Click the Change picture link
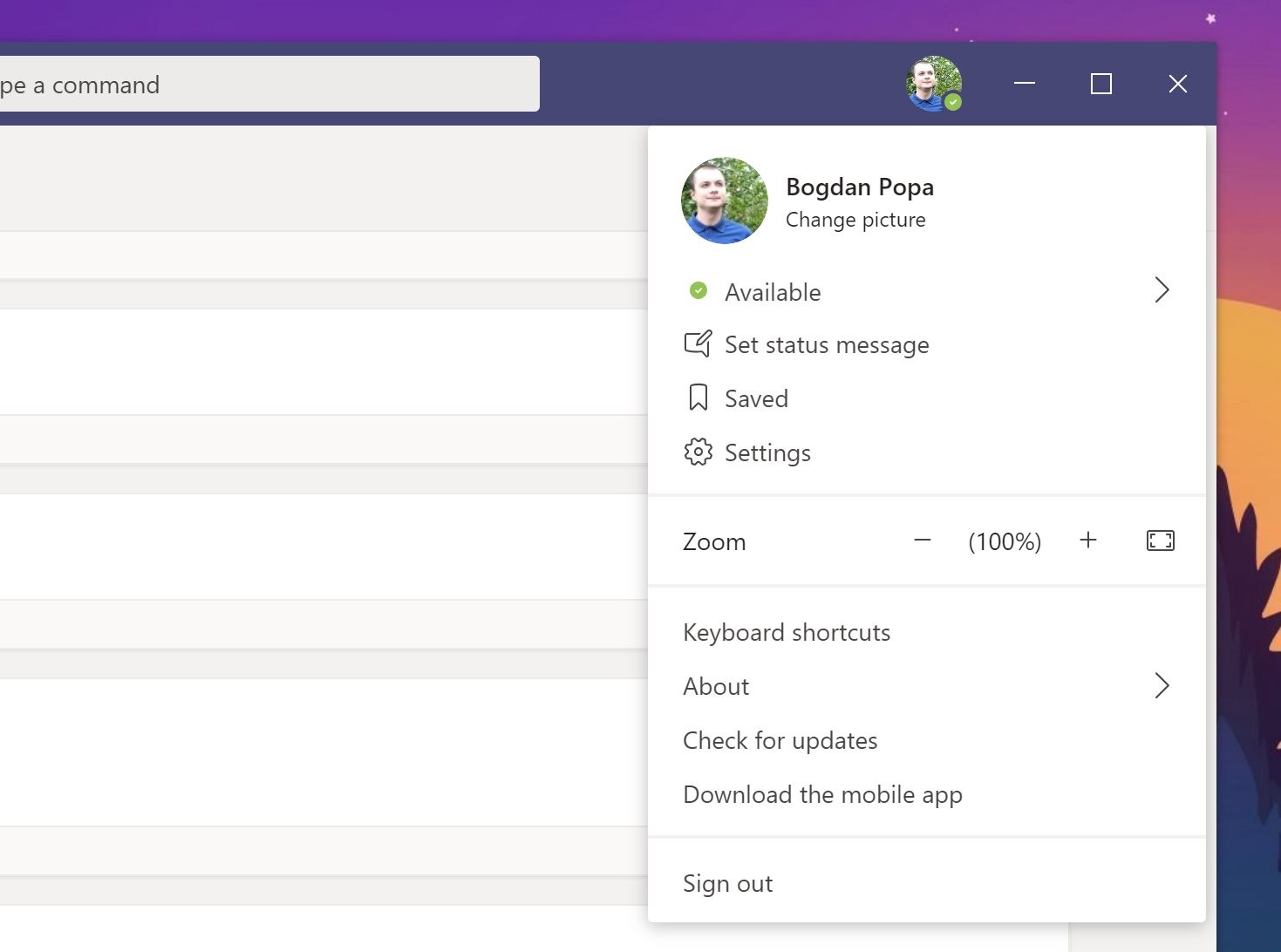The height and width of the screenshot is (952, 1281). pos(855,220)
